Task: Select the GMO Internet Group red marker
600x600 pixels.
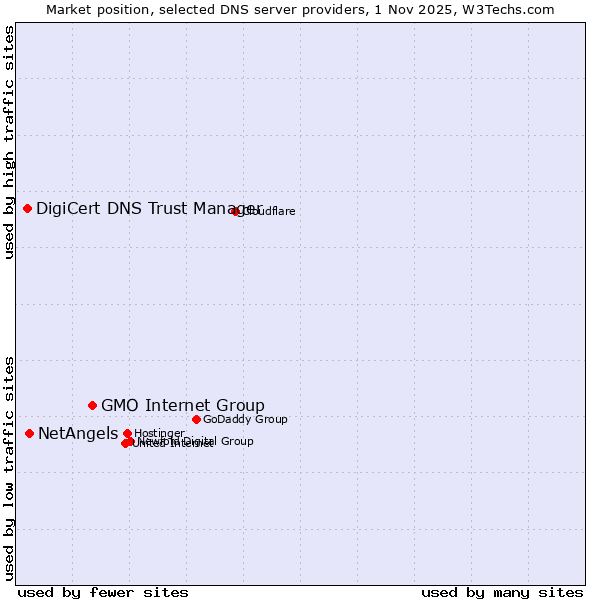Action: [x=93, y=405]
